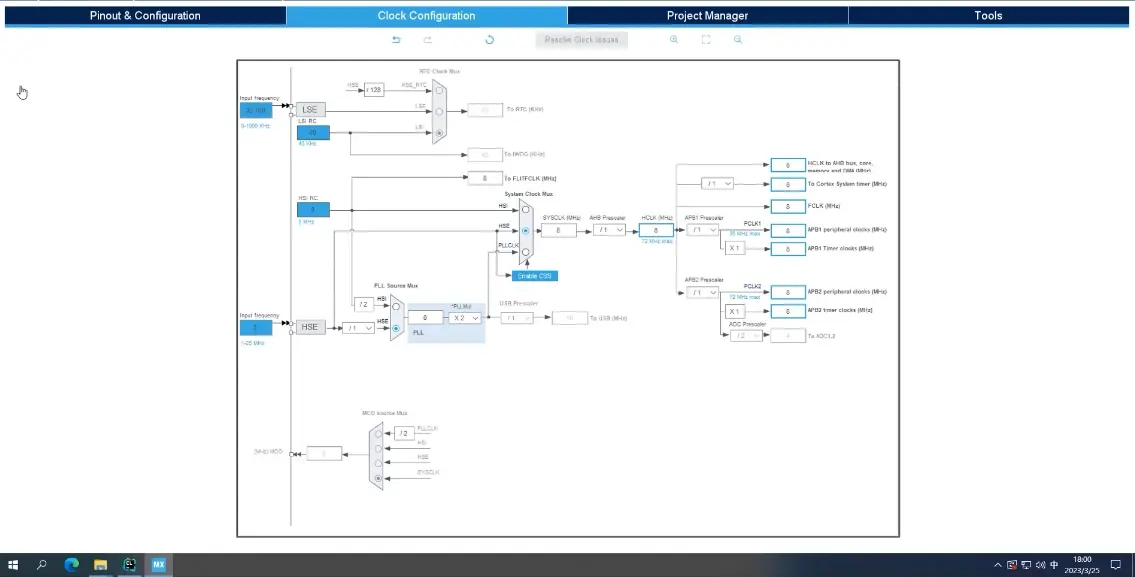Open the green chip app in taskbar
Image resolution: width=1135 pixels, height=577 pixels.
point(129,565)
